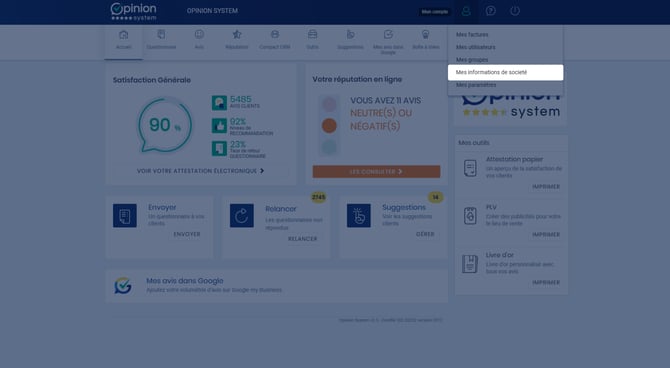Click the Mon compte user icon

coord(466,11)
